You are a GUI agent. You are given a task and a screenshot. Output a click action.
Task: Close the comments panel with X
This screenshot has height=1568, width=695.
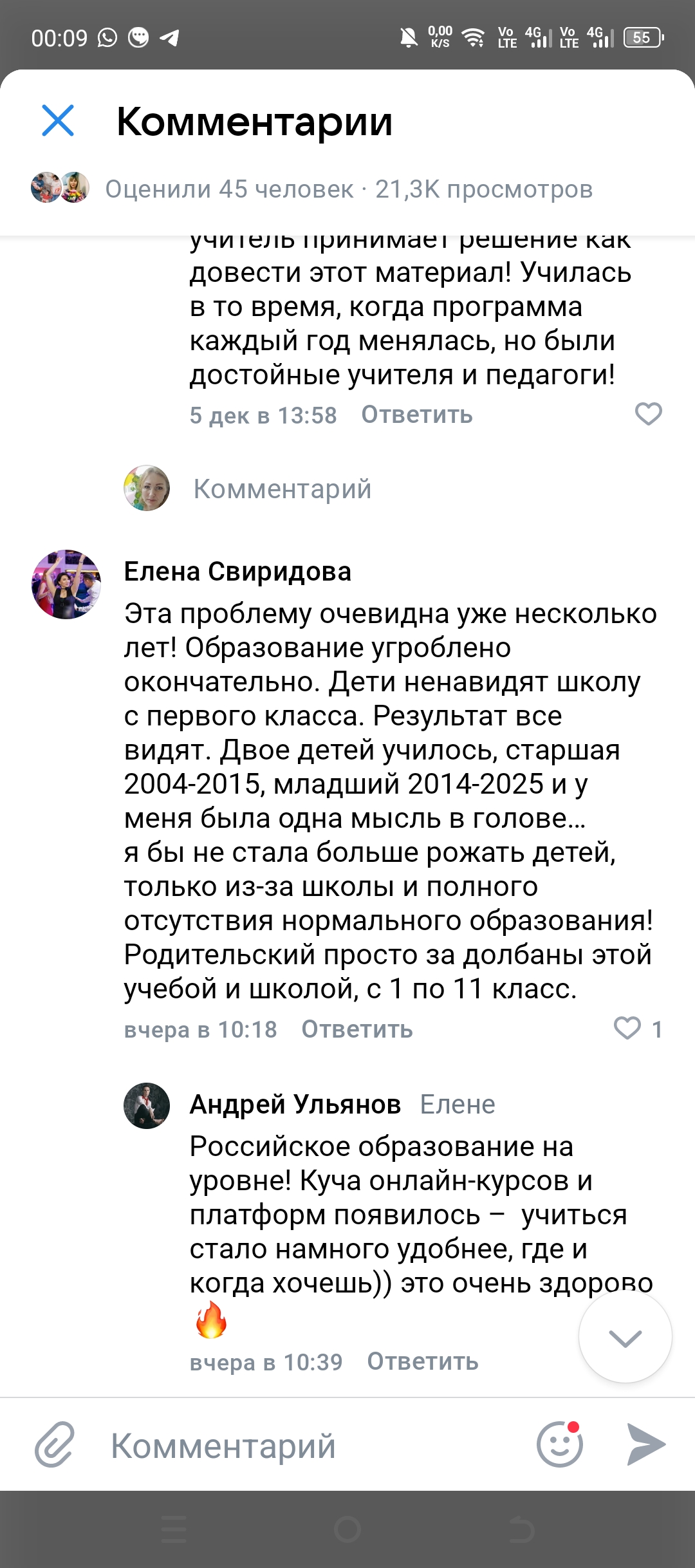[58, 120]
